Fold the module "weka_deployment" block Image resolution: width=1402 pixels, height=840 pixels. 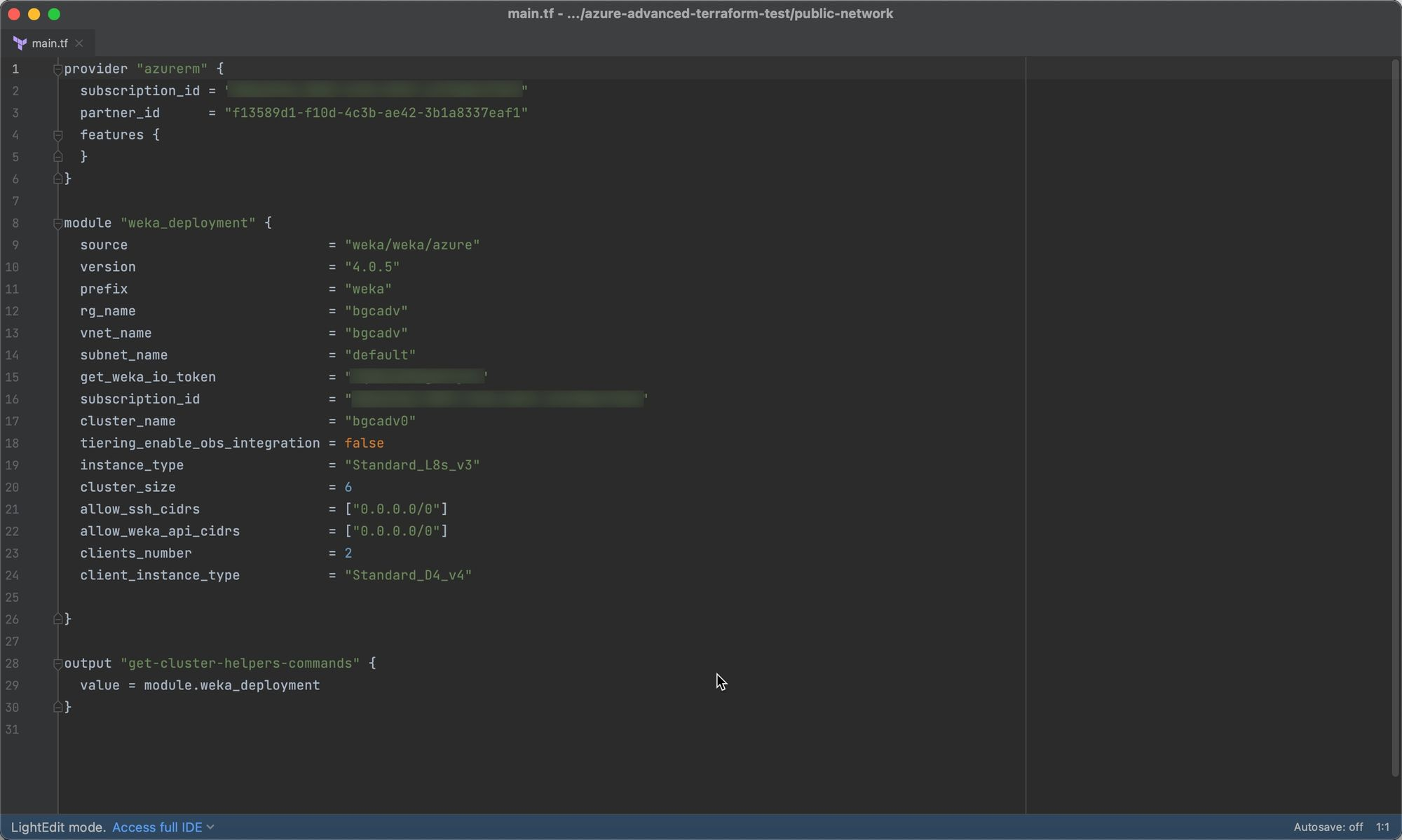click(58, 223)
